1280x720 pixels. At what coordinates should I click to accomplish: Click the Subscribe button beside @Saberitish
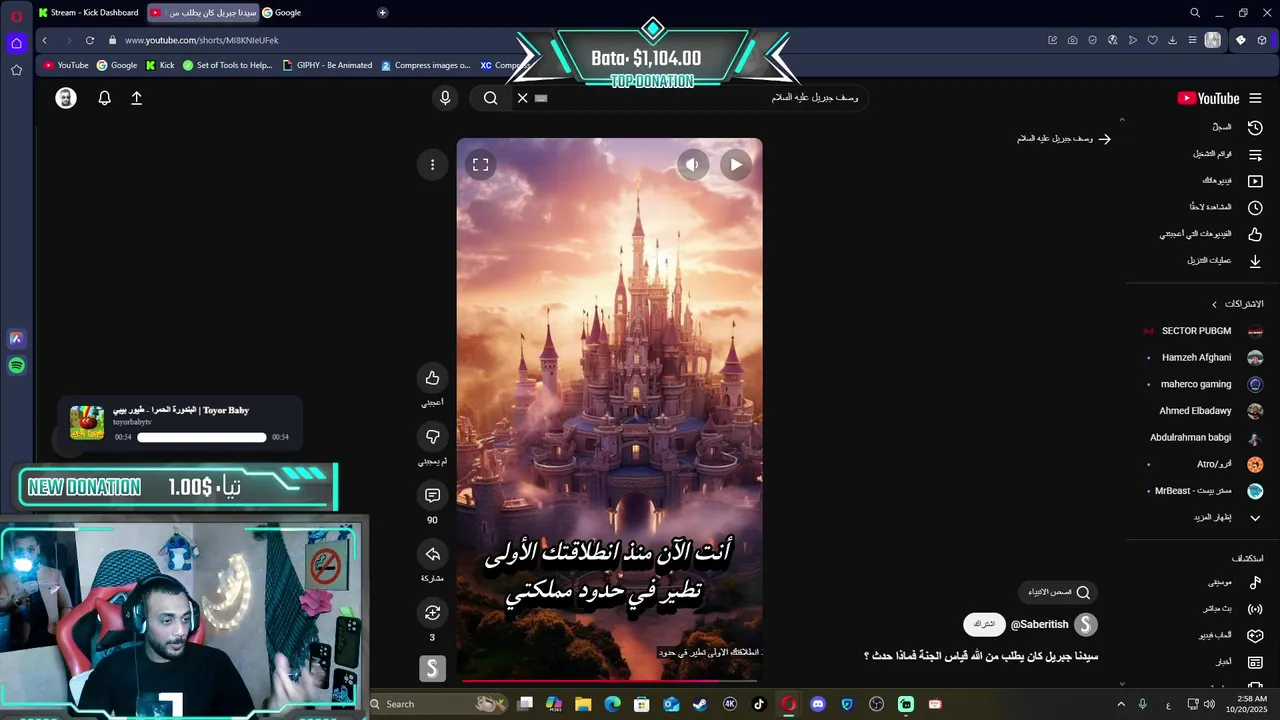pyautogui.click(x=984, y=624)
